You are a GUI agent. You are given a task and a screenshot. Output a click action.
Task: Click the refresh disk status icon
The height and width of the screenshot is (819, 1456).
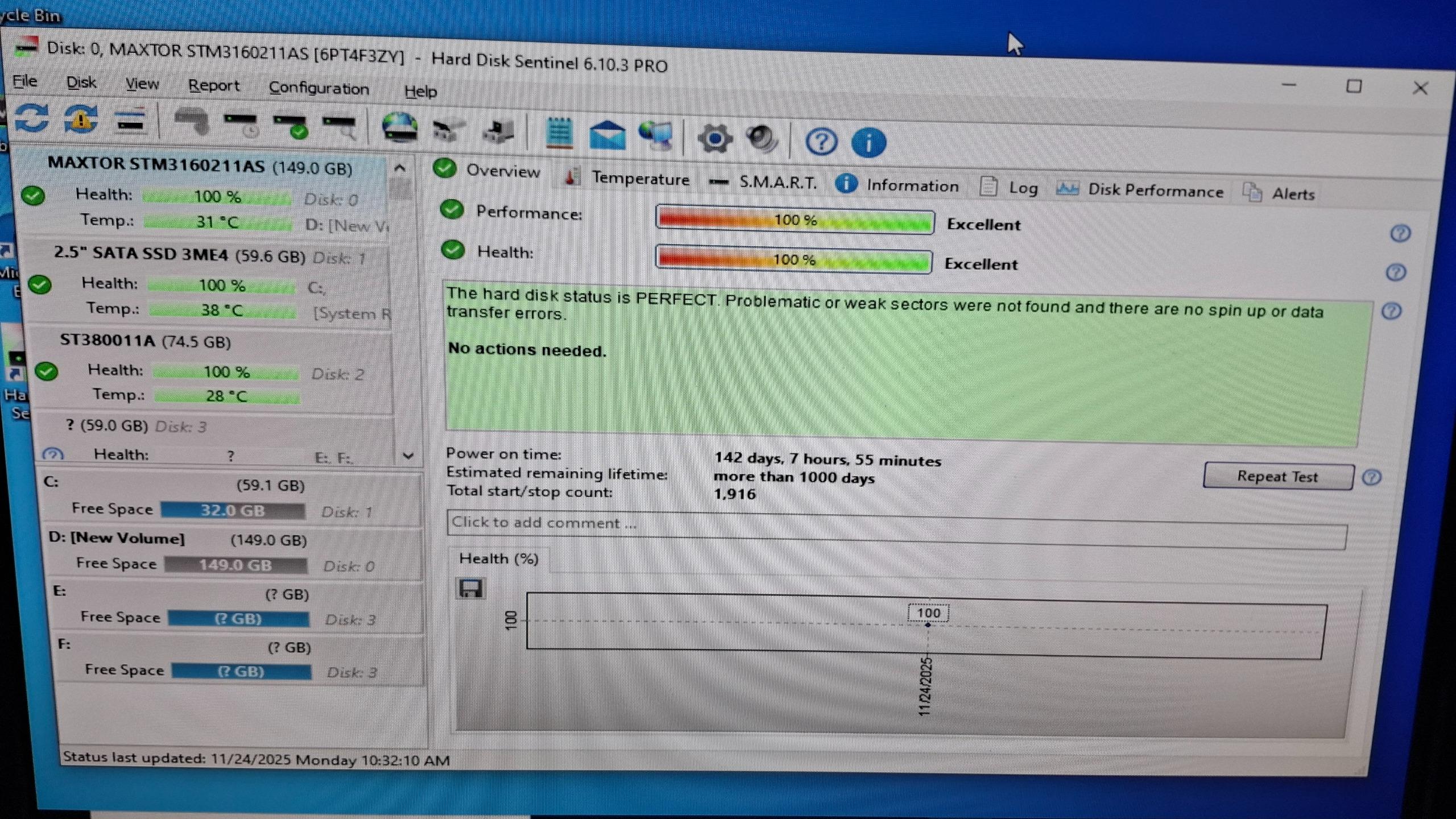(x=31, y=118)
